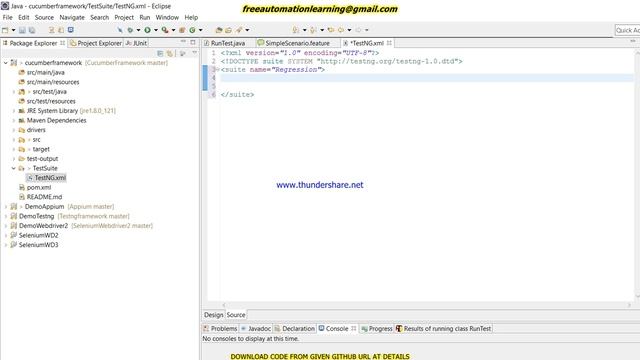This screenshot has height=360, width=640.
Task: Open the Problems view tab
Action: click(220, 328)
